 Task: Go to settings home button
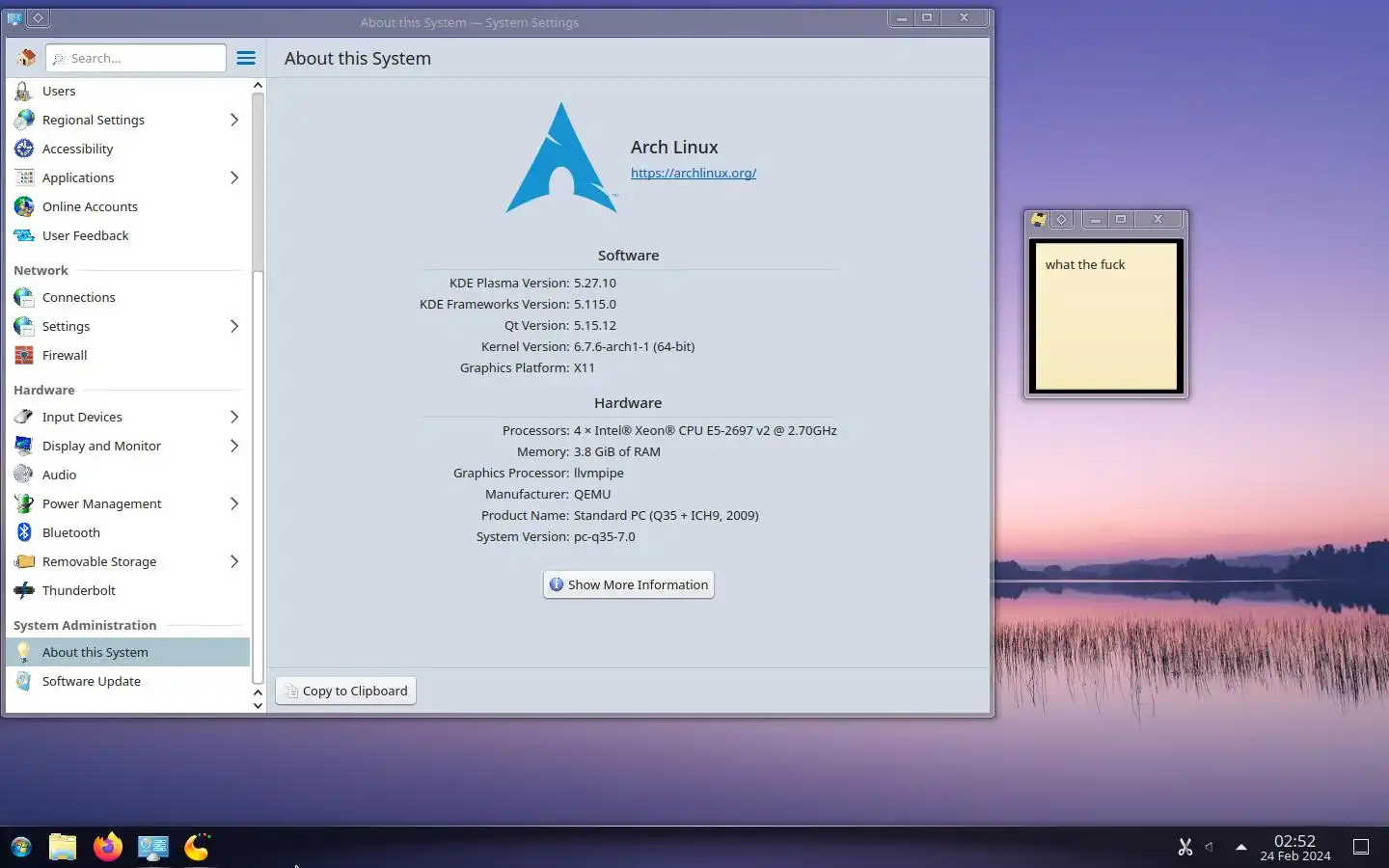(x=26, y=58)
